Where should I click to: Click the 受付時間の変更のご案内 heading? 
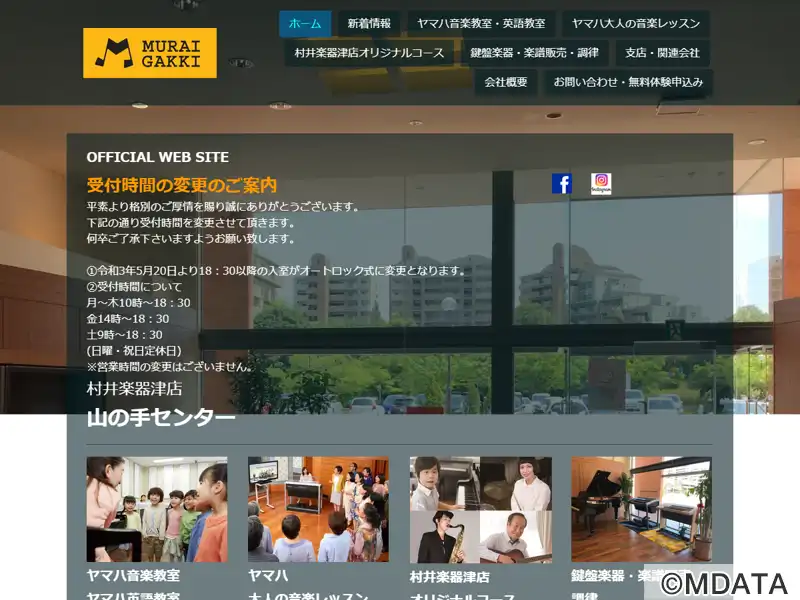[182, 185]
